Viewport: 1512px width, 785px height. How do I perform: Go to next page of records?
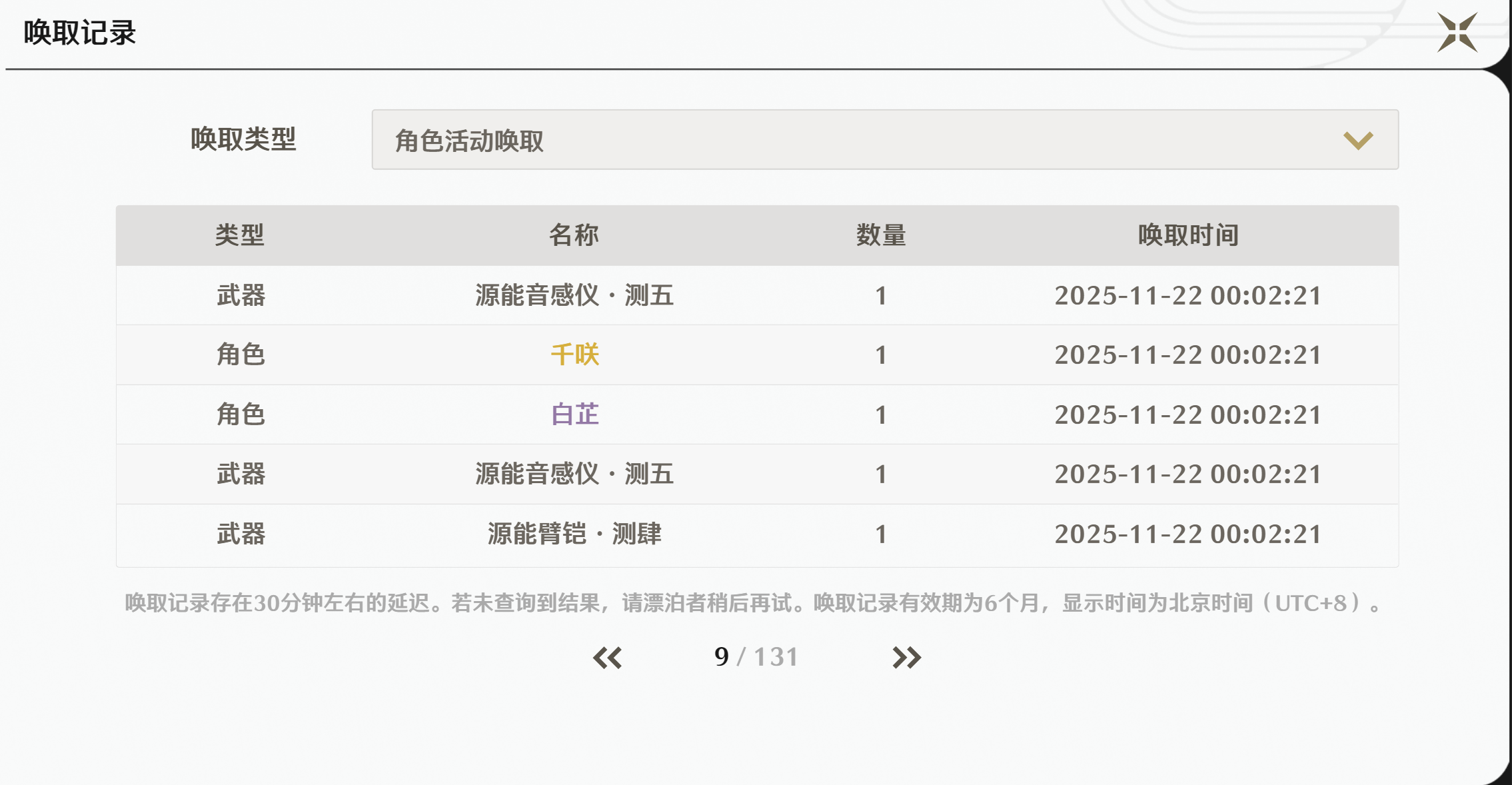(x=906, y=658)
